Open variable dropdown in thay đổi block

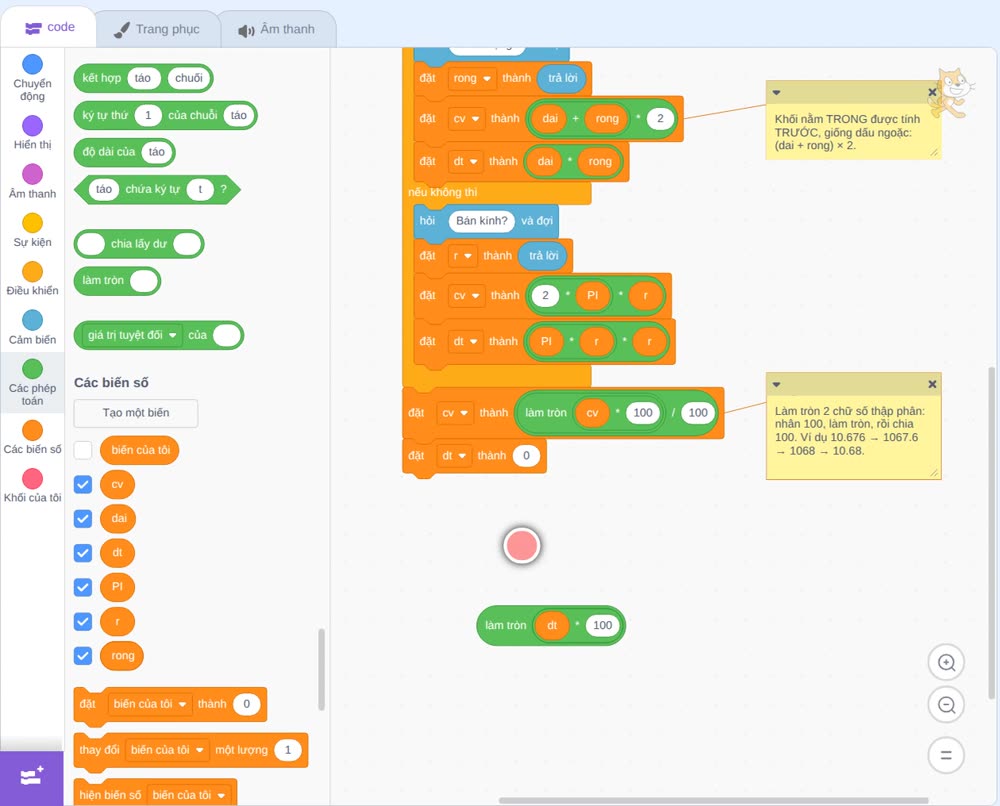[167, 750]
